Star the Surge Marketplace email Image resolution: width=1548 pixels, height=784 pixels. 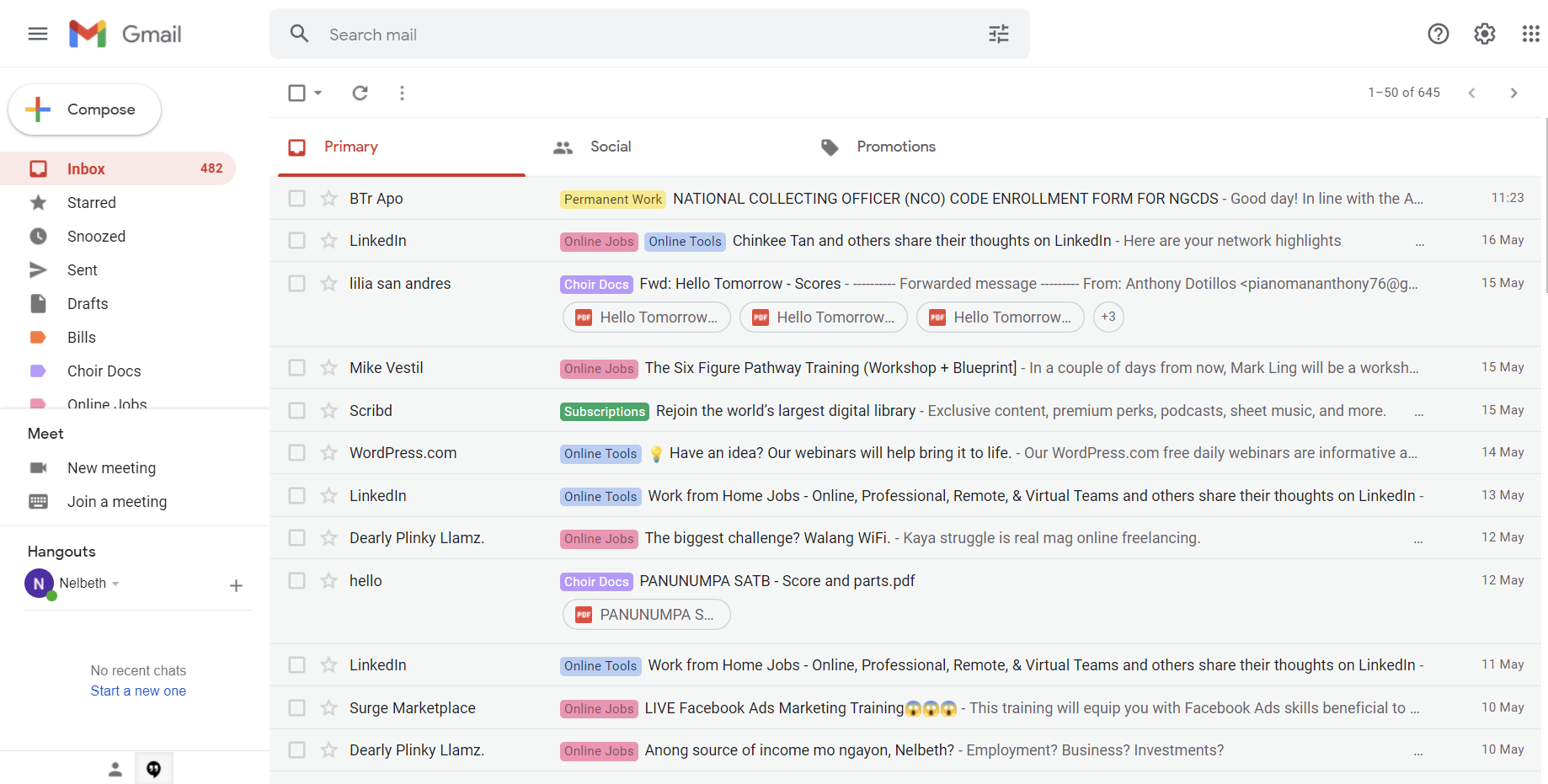[328, 707]
